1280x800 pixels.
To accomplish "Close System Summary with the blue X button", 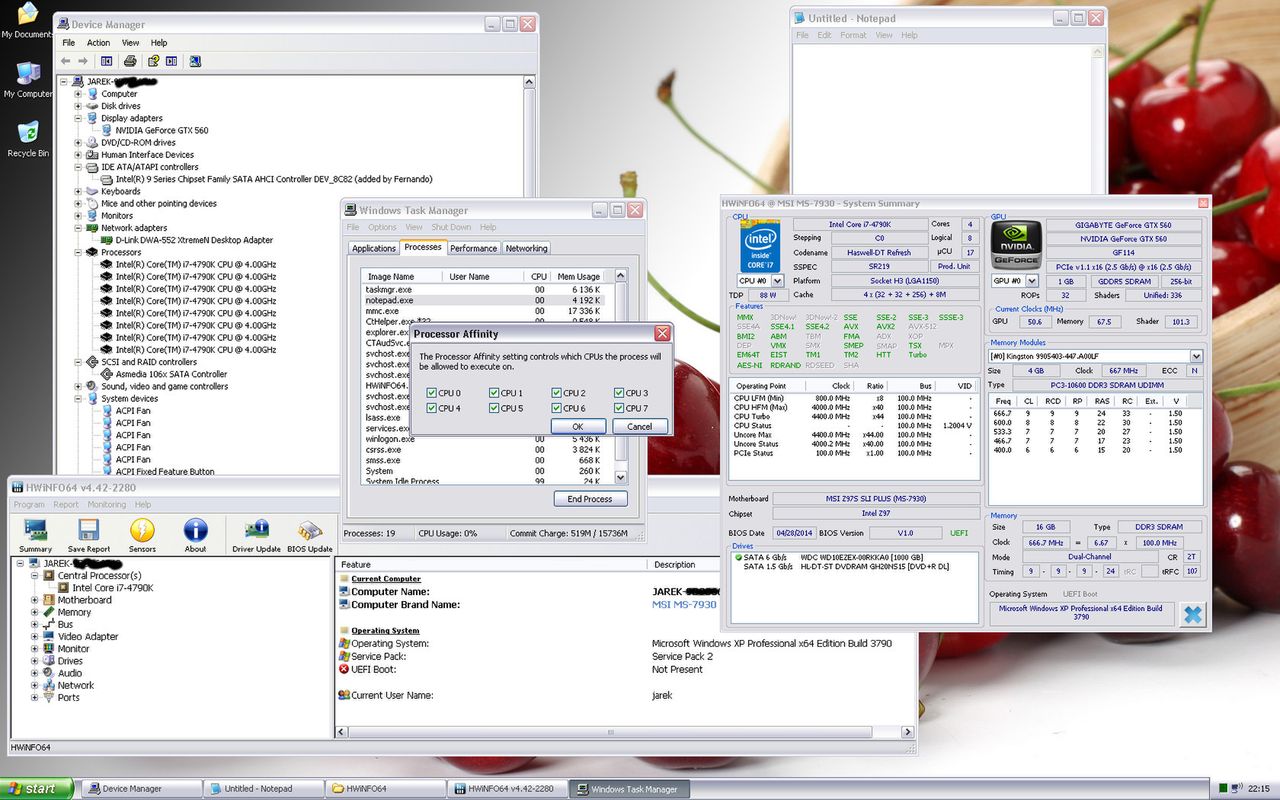I will (1193, 614).
